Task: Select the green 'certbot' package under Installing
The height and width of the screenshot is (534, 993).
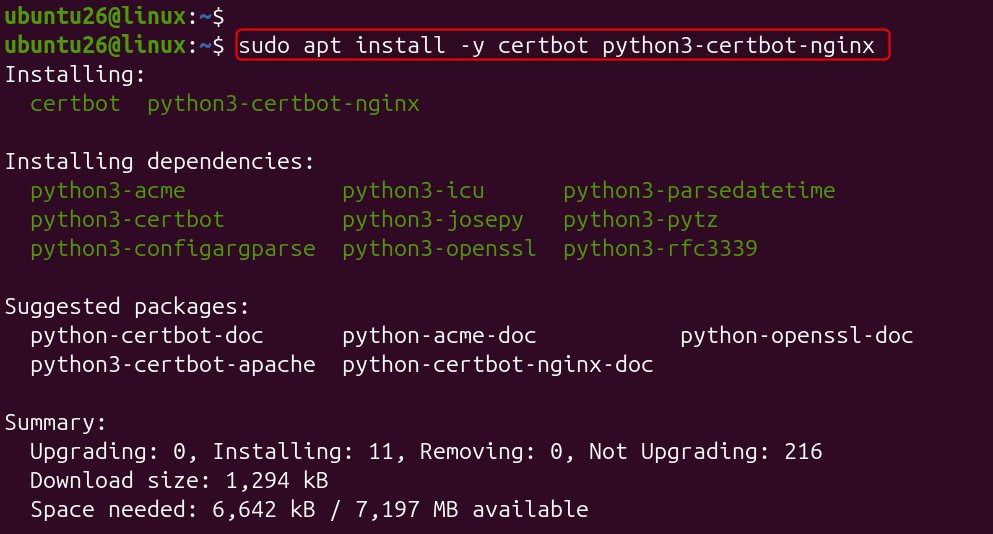Action: tap(75, 104)
